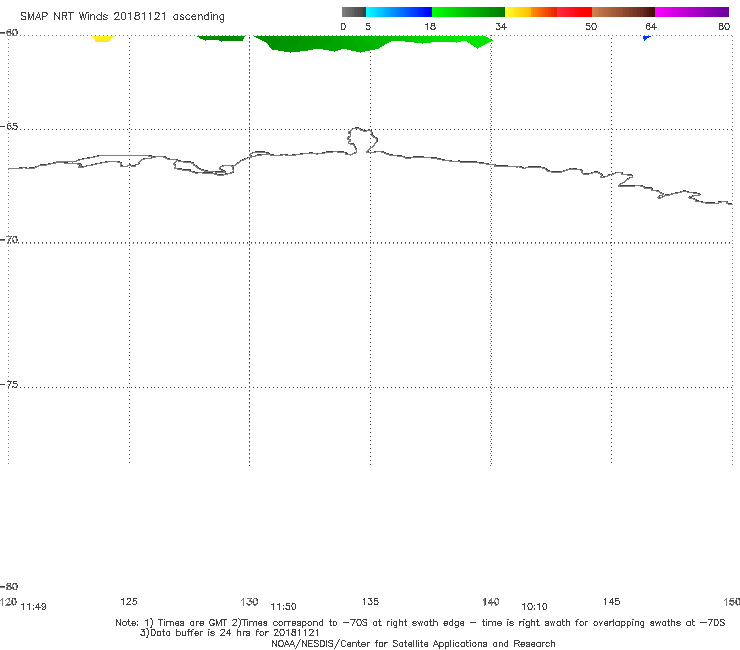Click the large green wind swath near 135E
The image size is (740, 650).
point(368,43)
